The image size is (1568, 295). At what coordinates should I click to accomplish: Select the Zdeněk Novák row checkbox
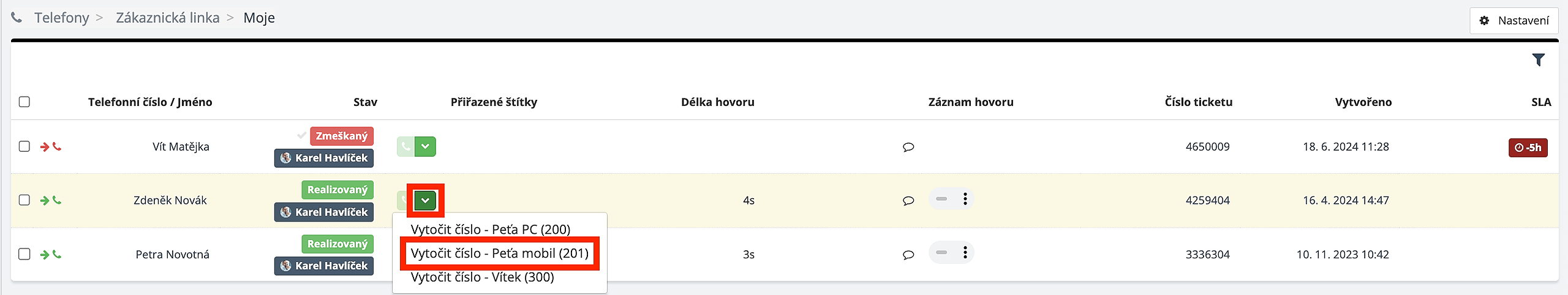tap(24, 200)
